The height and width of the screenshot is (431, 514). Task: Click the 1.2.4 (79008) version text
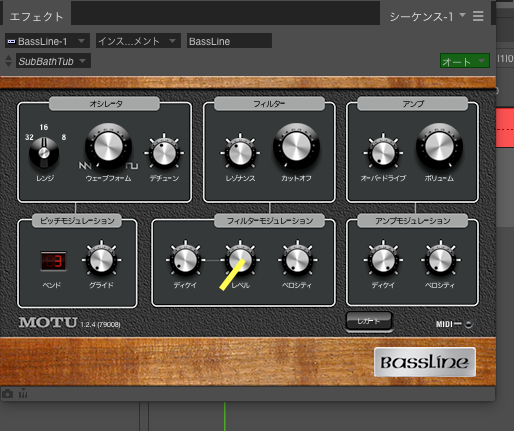(x=100, y=324)
